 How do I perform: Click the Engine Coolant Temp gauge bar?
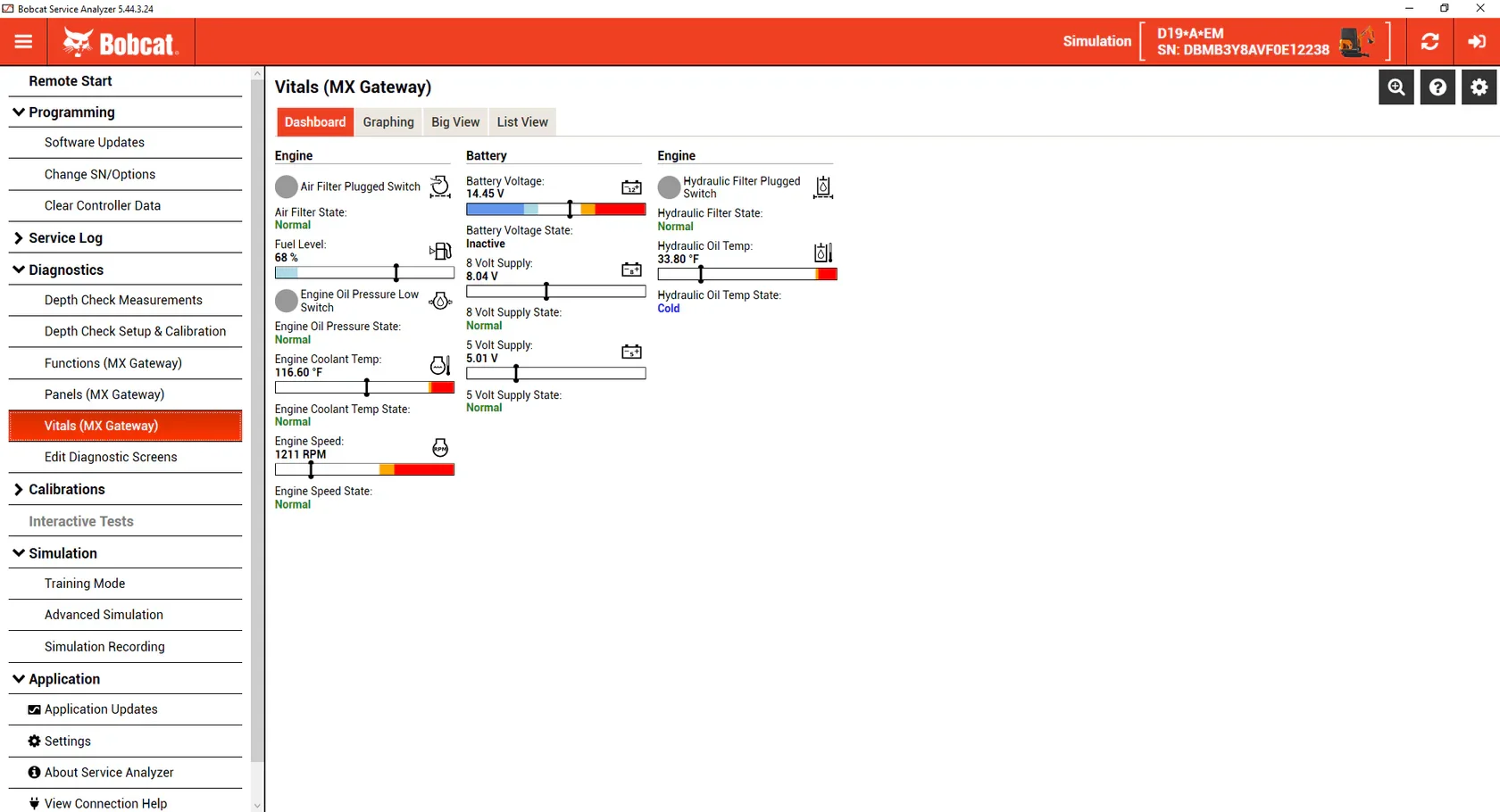pyautogui.click(x=364, y=388)
